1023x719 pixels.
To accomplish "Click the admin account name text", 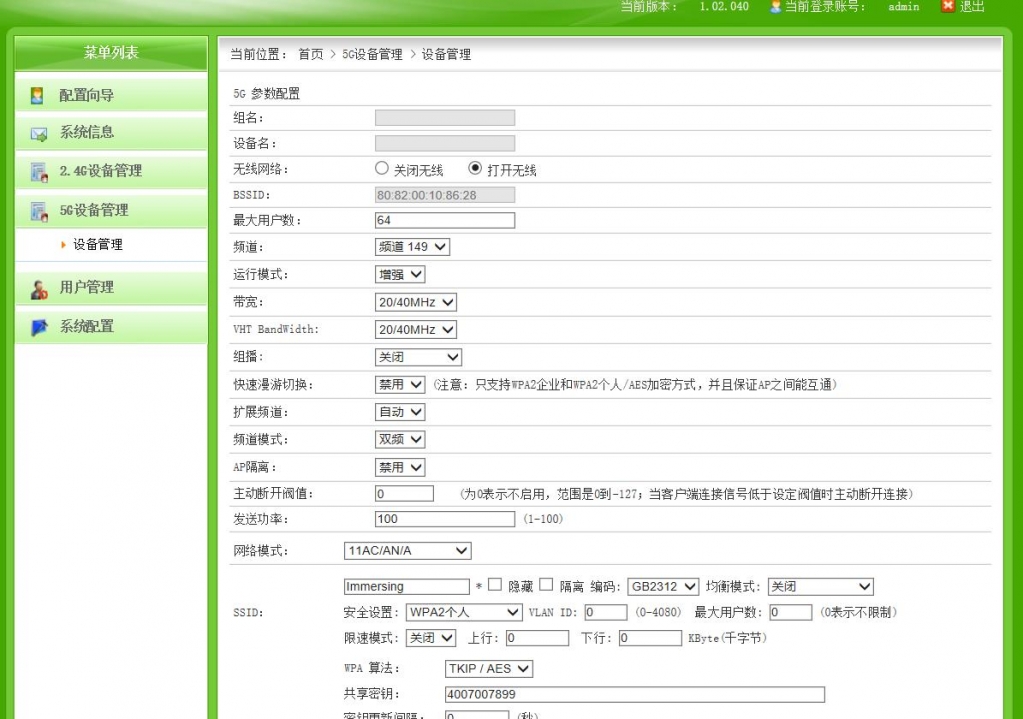I will [904, 7].
